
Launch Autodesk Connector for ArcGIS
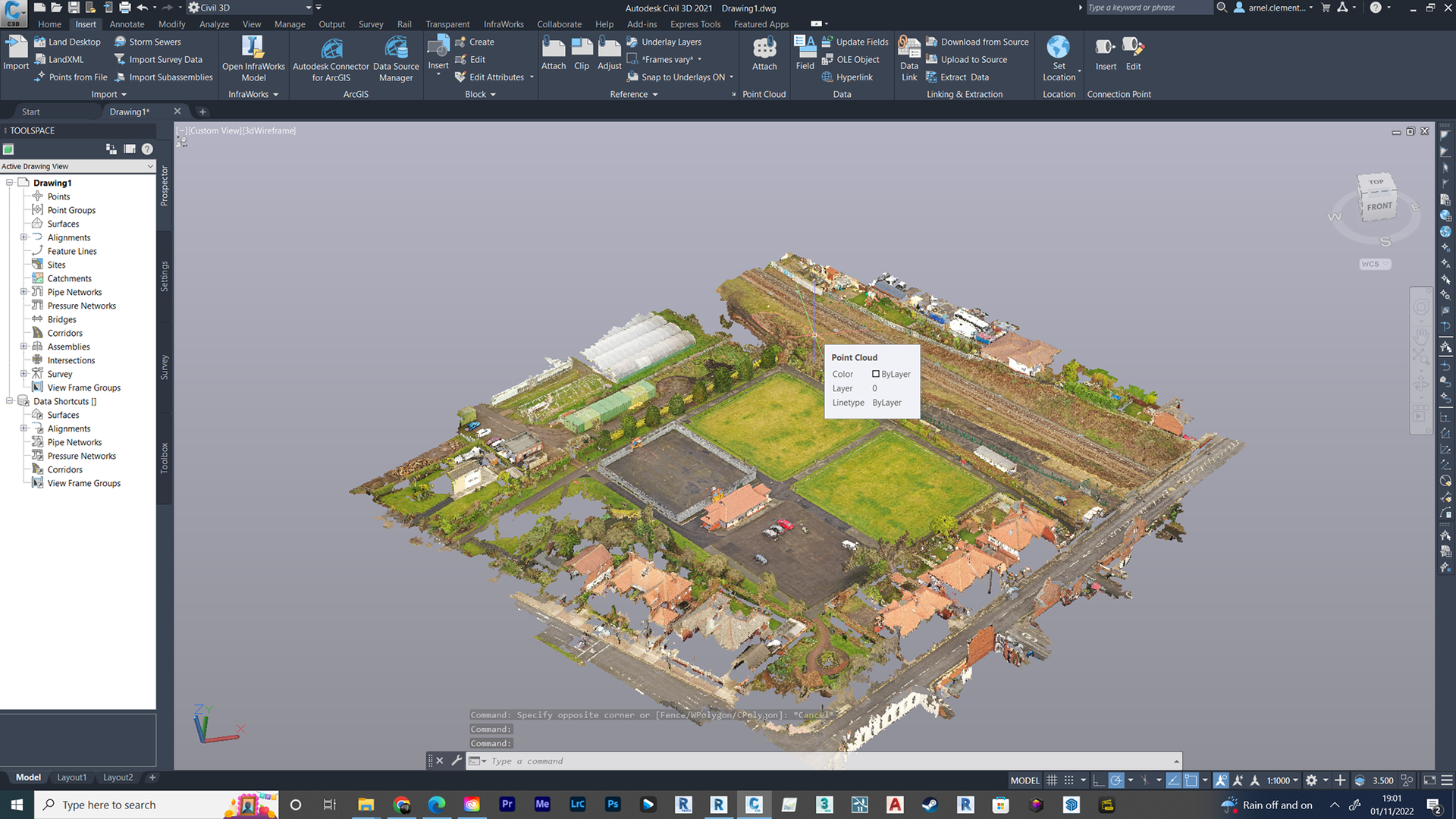coord(331,59)
